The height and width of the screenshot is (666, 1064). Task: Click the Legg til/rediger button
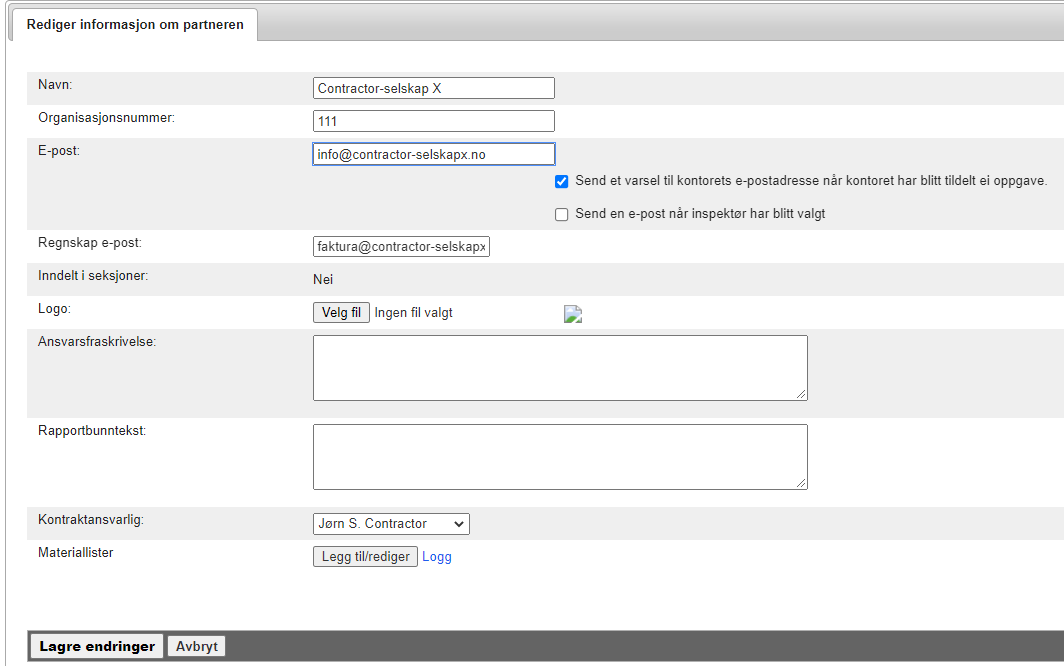[x=365, y=557]
